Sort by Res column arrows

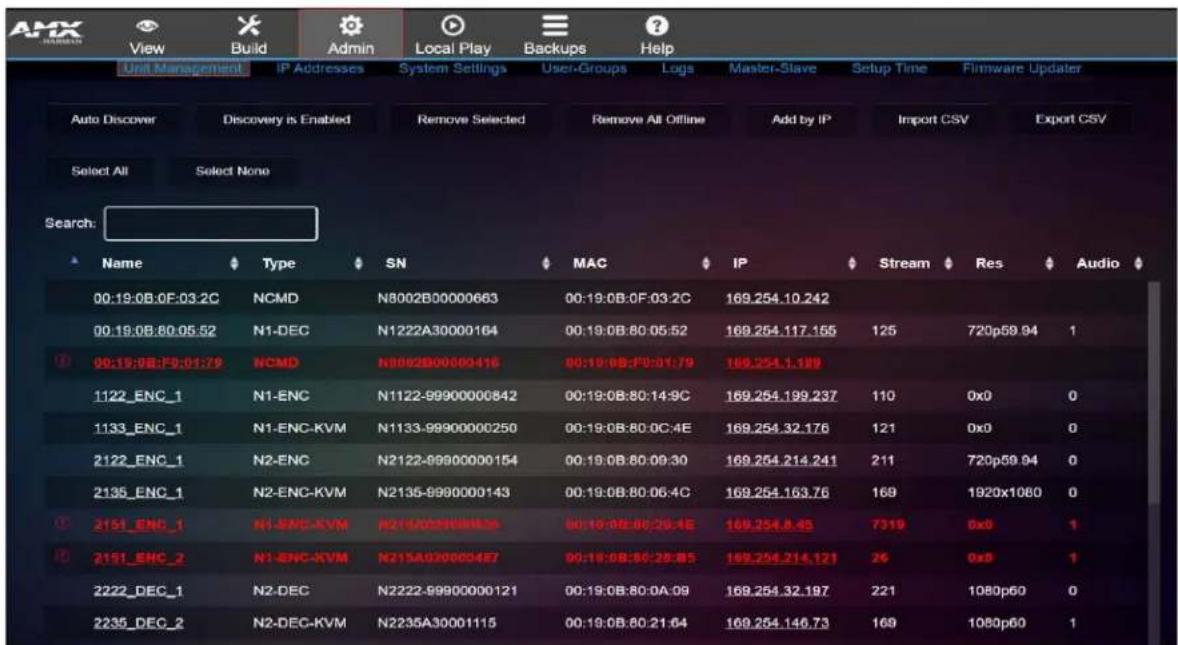pos(1050,264)
